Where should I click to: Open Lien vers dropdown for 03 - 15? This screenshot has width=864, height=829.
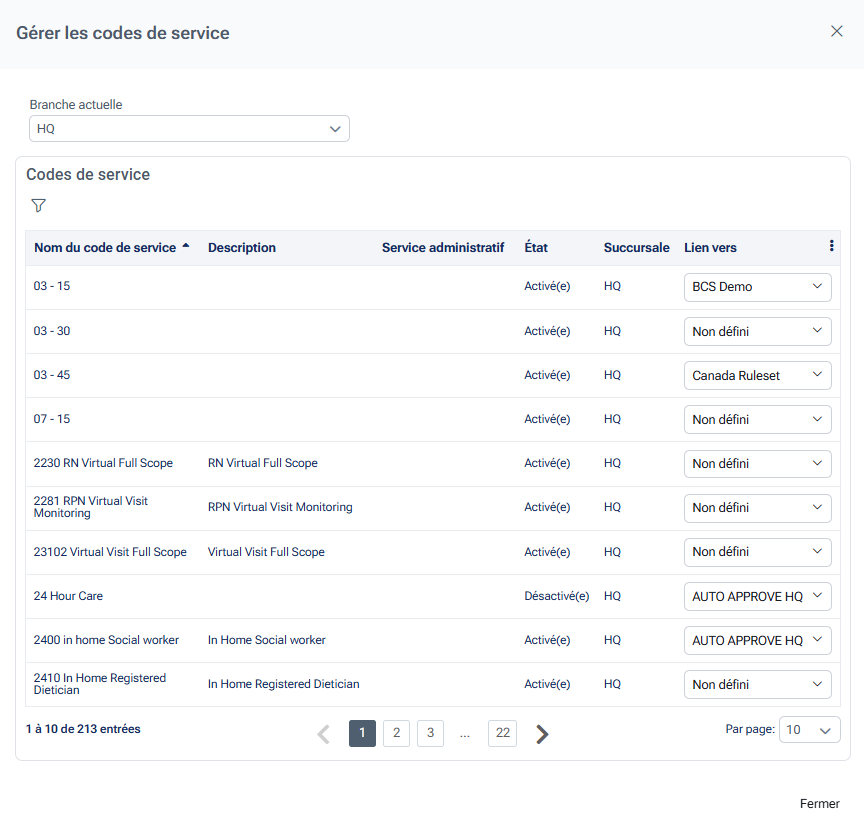coord(757,287)
